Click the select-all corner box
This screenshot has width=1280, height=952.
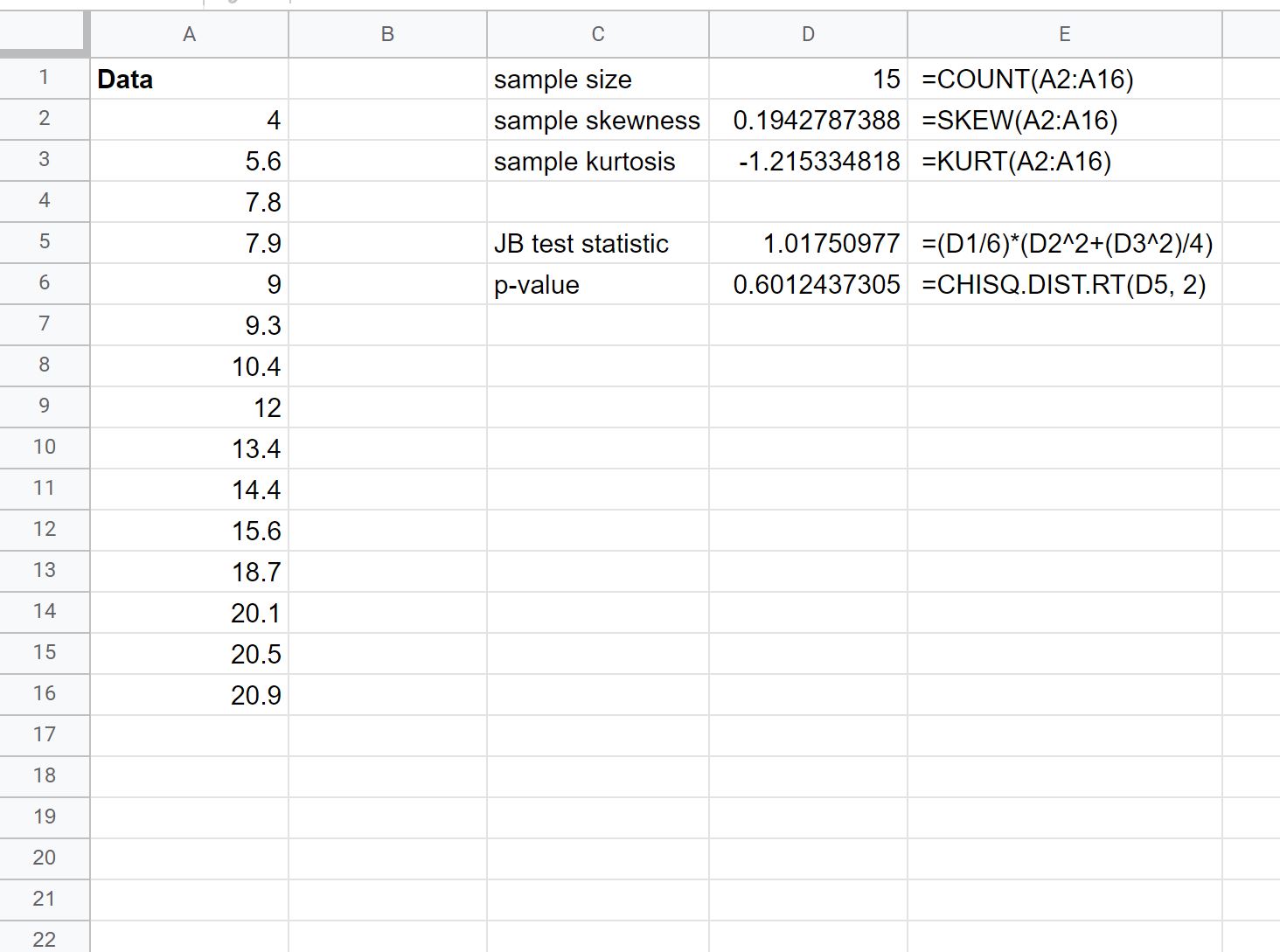point(45,34)
